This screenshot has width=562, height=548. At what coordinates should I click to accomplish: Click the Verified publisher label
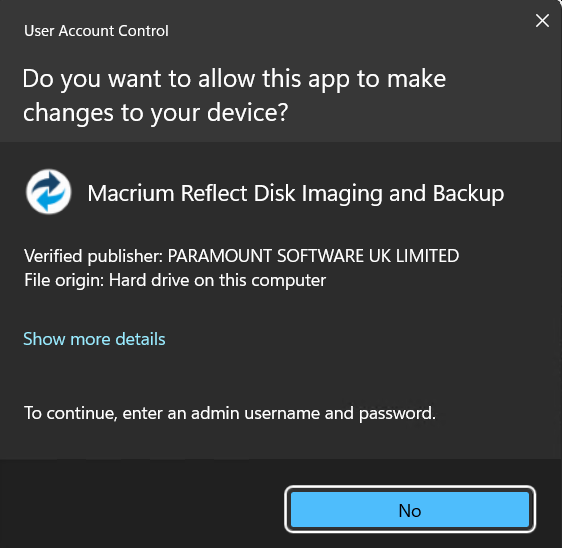pyautogui.click(x=94, y=256)
